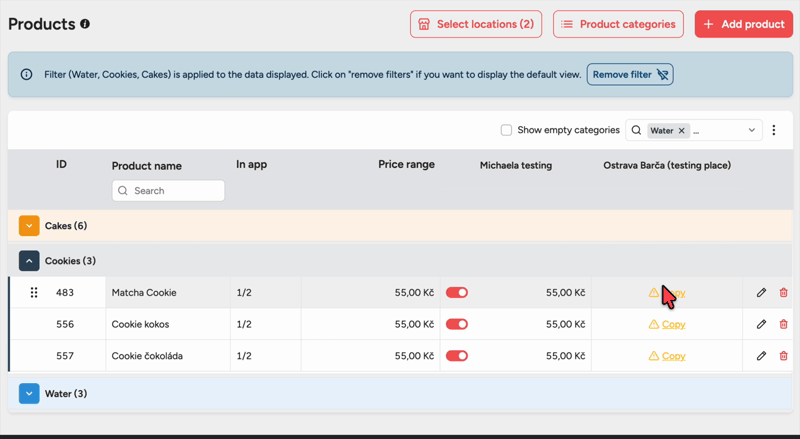Collapse the Cookies (3) category
Image resolution: width=800 pixels, height=439 pixels.
point(29,261)
